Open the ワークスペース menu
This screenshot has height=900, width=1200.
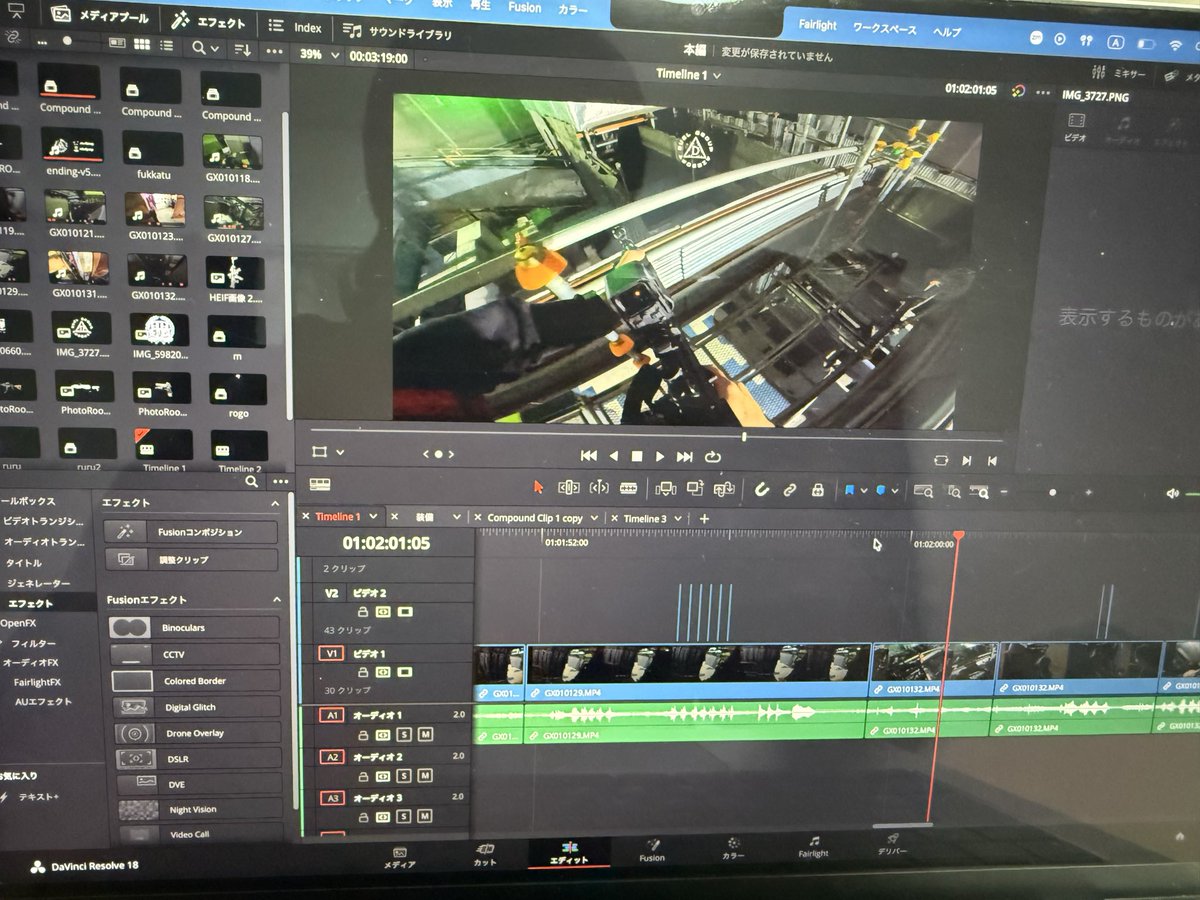pos(884,29)
